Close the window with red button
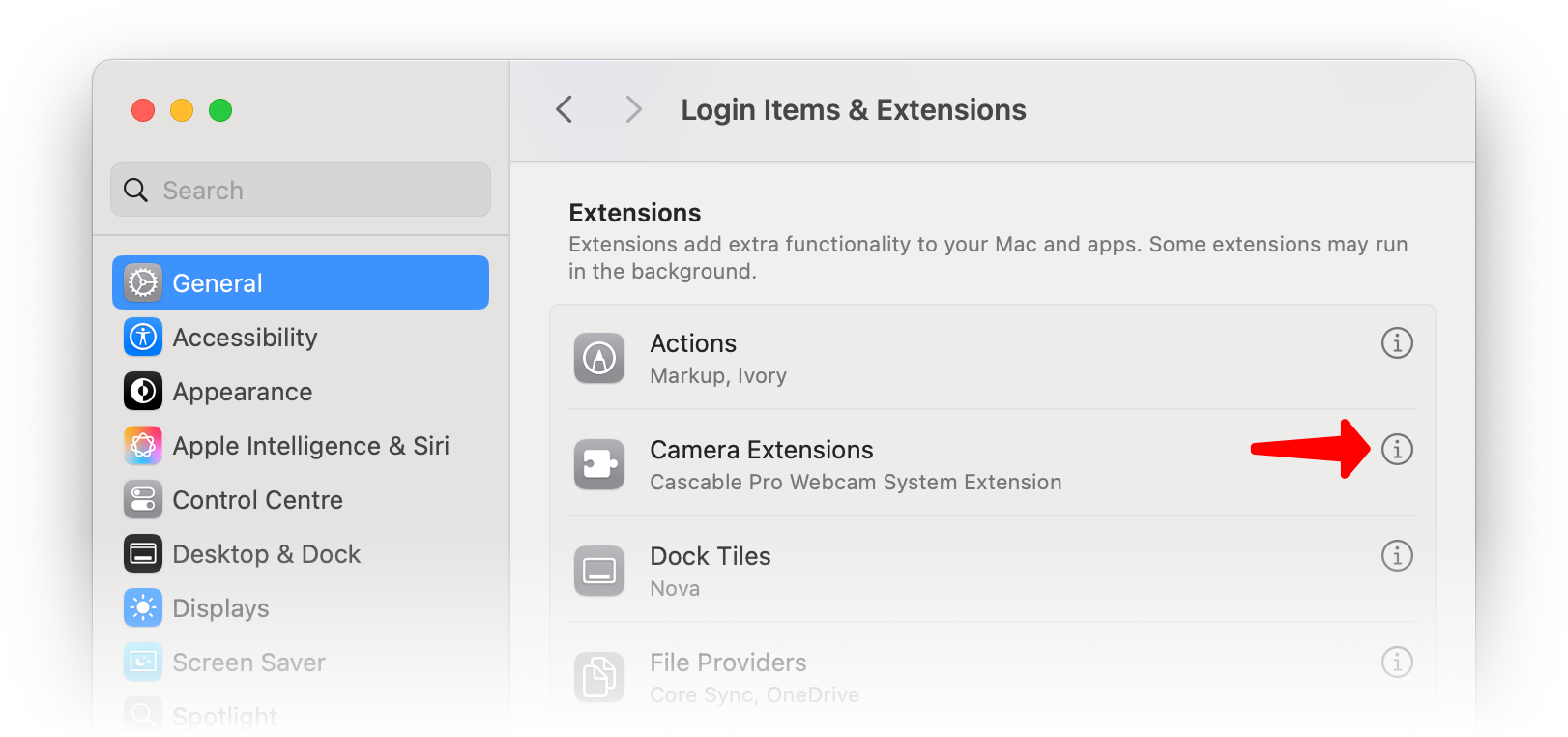 143,110
